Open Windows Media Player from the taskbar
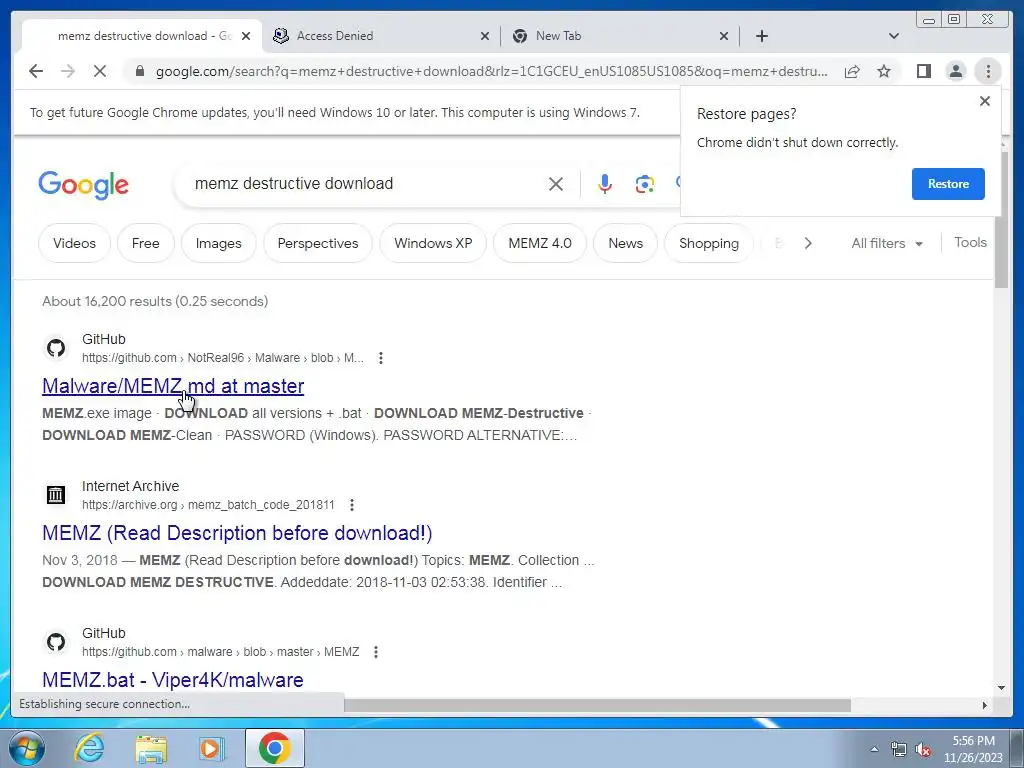Image resolution: width=1024 pixels, height=768 pixels. (211, 748)
